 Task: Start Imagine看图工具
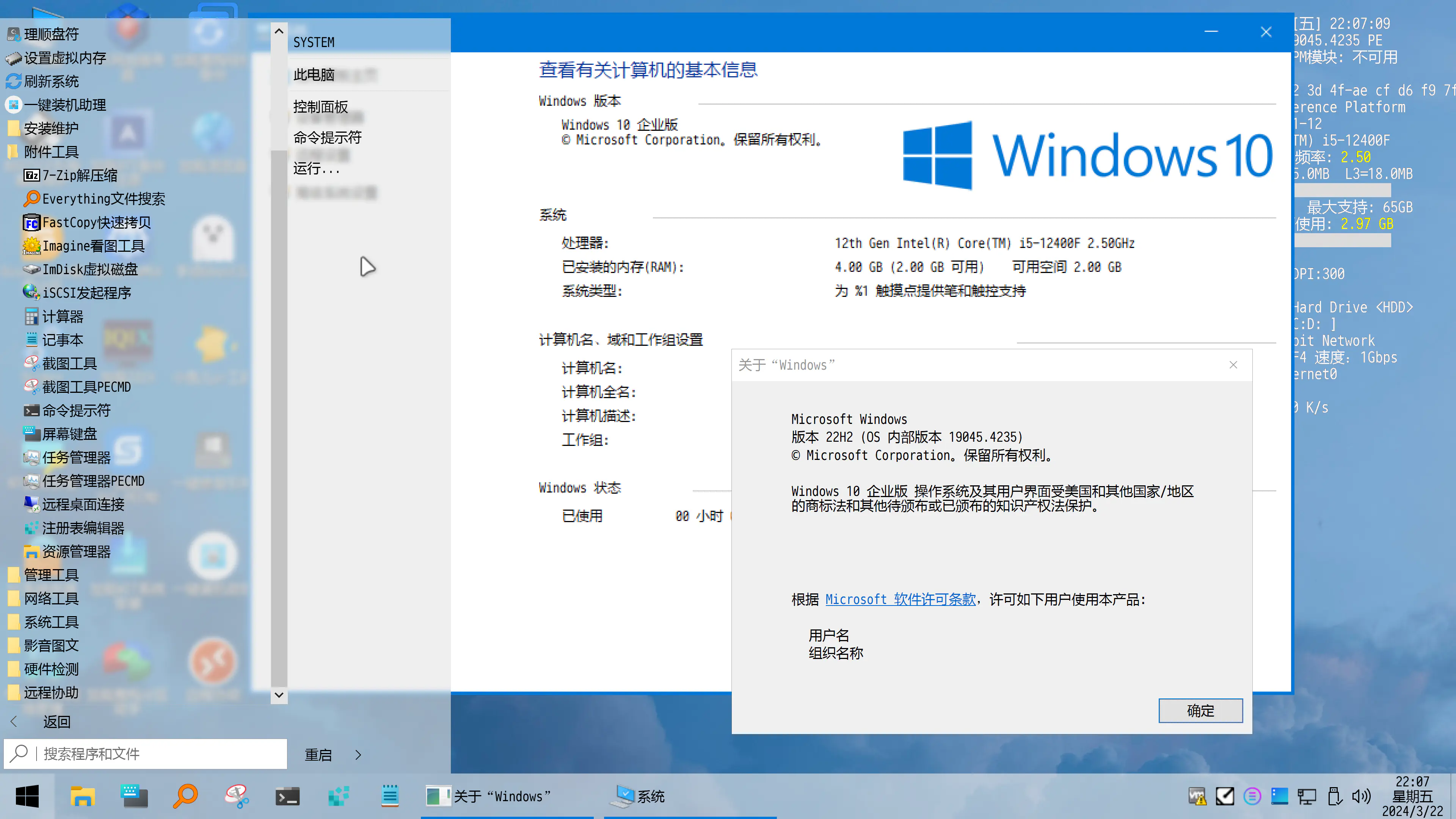tap(93, 246)
